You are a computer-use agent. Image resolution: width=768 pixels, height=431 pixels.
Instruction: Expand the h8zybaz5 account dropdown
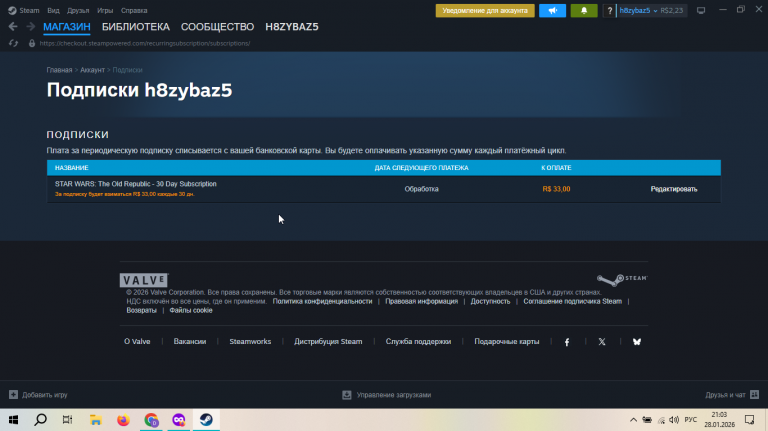(x=638, y=10)
